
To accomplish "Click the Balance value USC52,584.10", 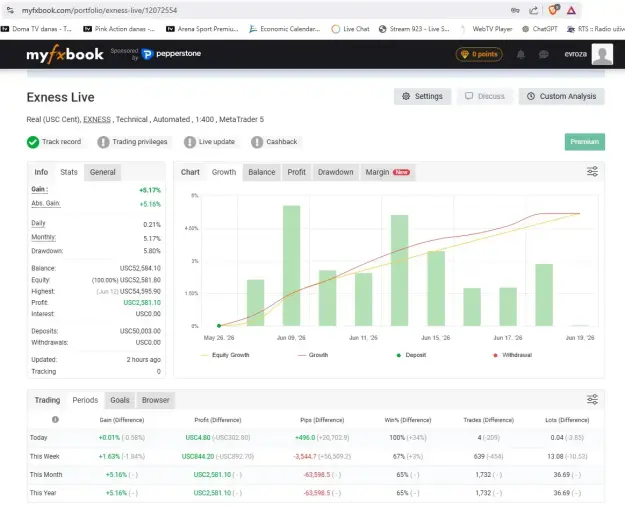I will click(x=140, y=268).
